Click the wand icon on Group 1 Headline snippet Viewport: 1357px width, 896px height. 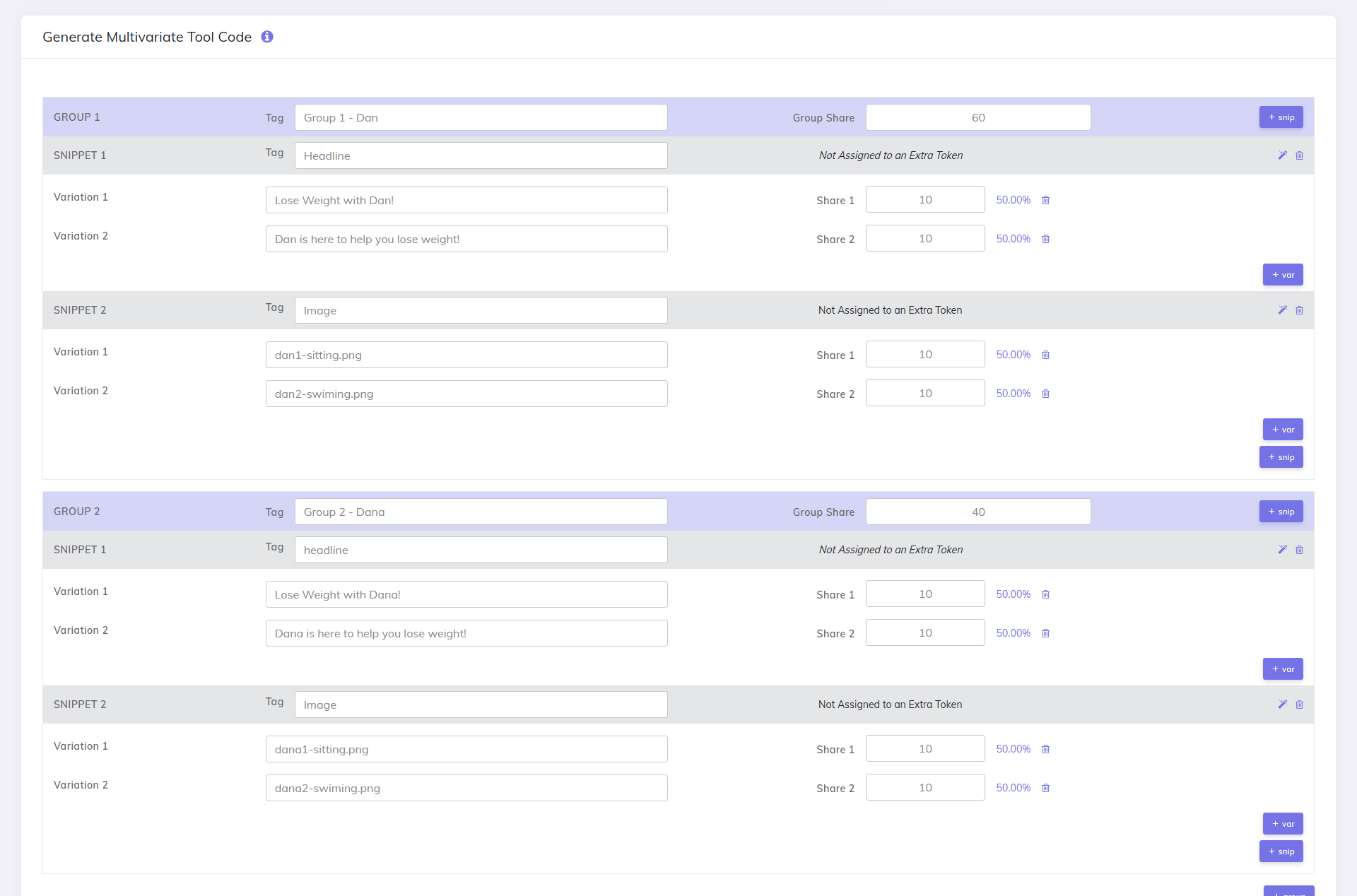[1282, 155]
